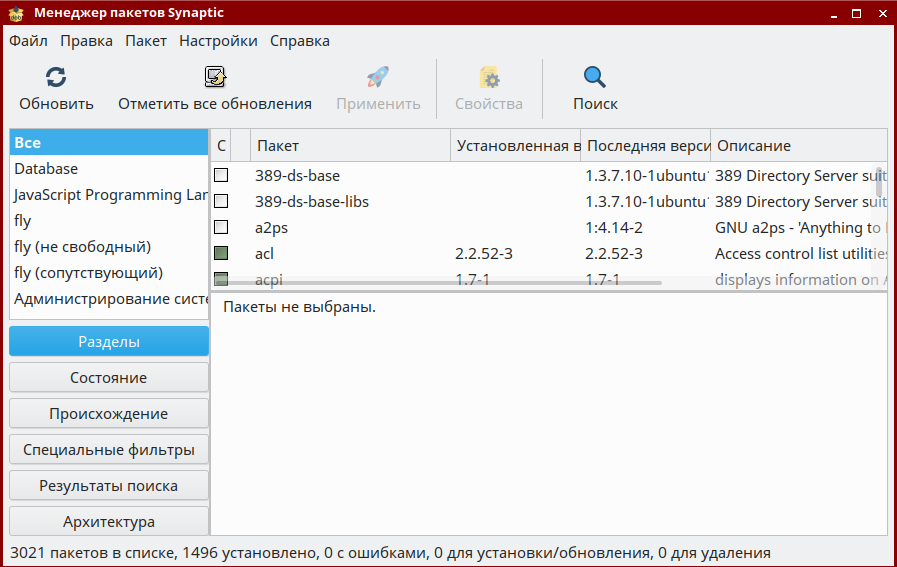Maximize the Synaptic window
The image size is (897, 567).
pyautogui.click(x=856, y=14)
